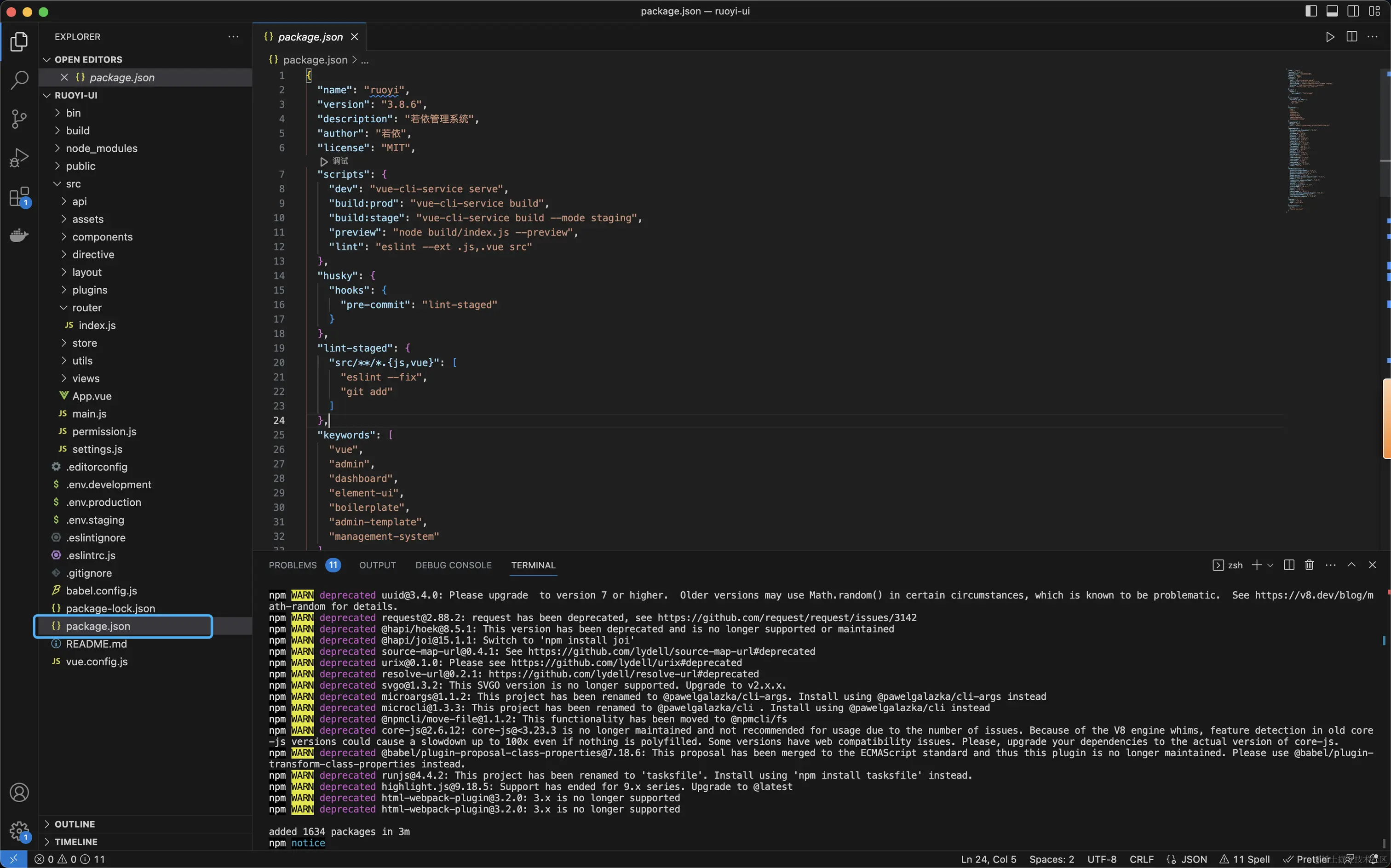Expand the OUTLINE section
1391x868 pixels.
coord(75,824)
